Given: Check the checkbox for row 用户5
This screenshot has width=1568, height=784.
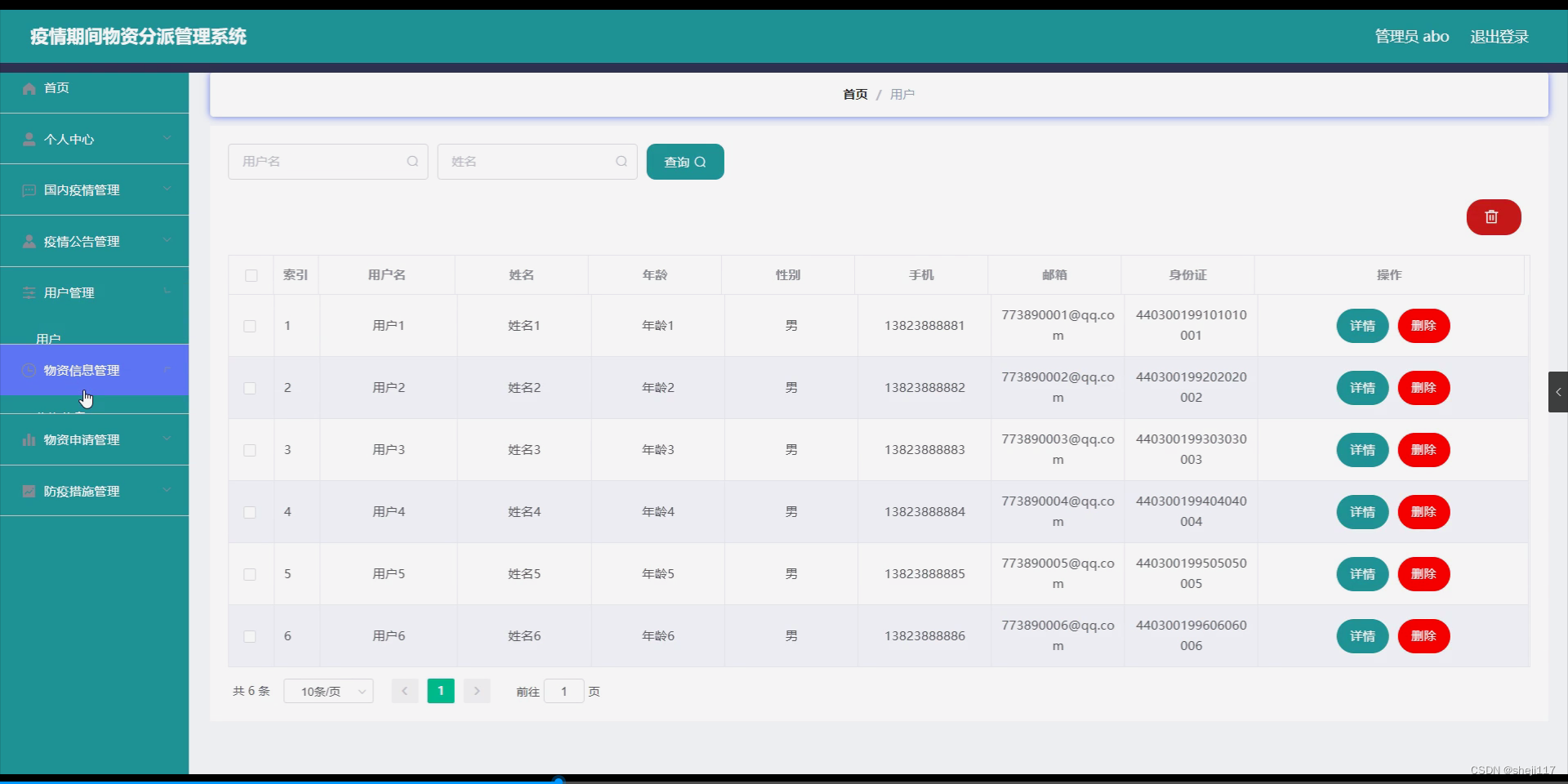Looking at the screenshot, I should click(x=250, y=574).
